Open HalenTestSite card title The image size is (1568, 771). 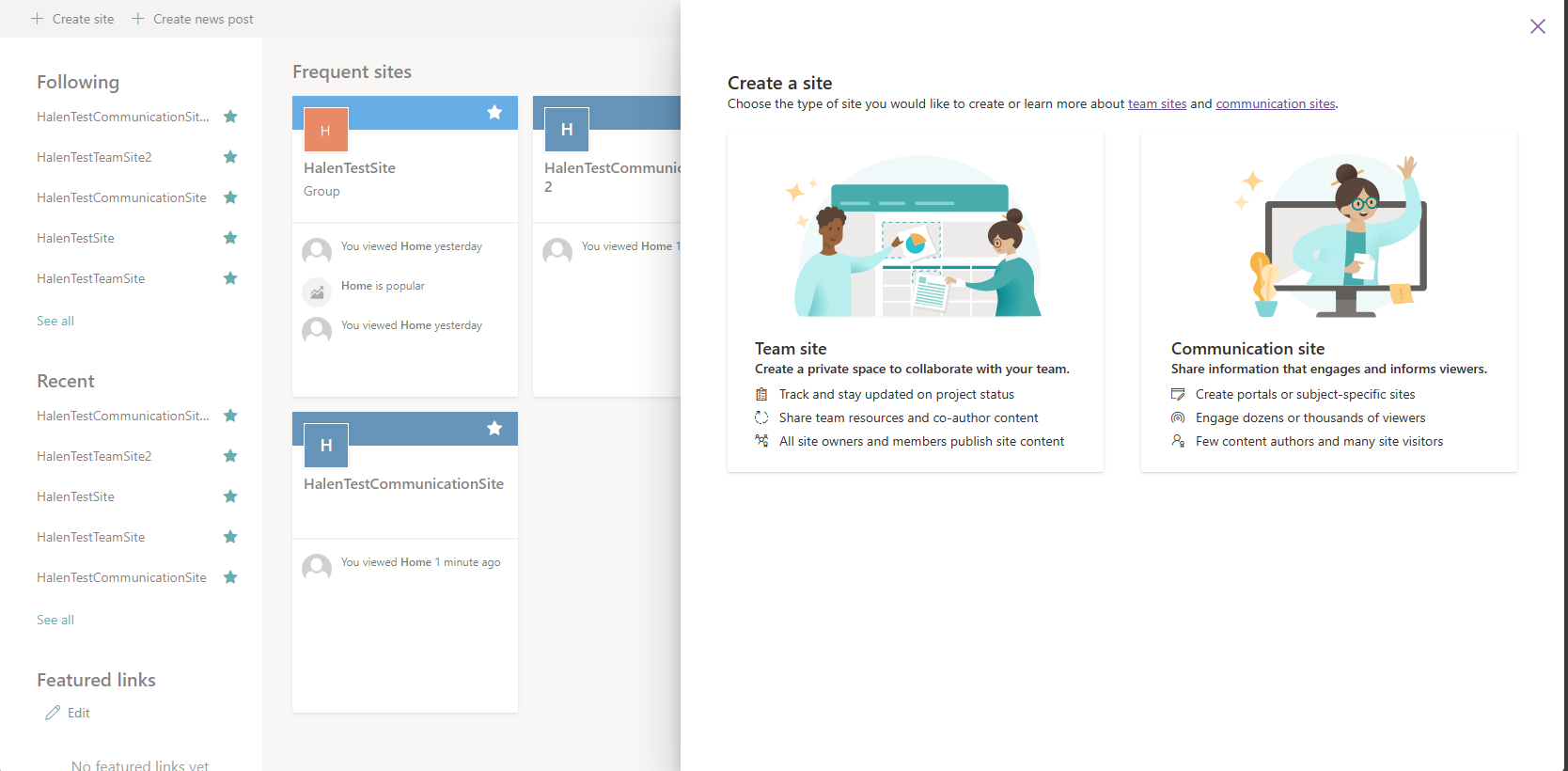click(350, 168)
